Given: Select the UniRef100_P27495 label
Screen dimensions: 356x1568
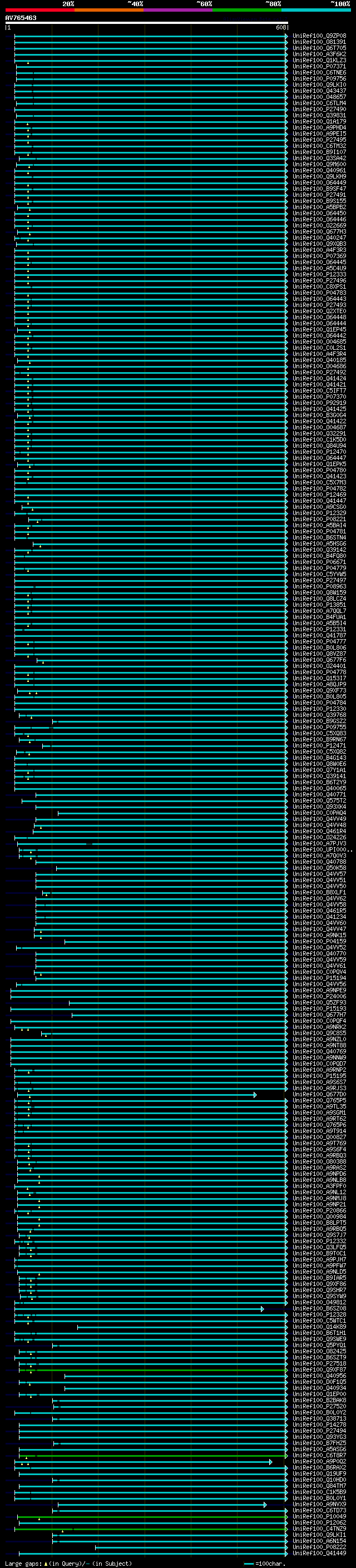Looking at the screenshot, I should [x=319, y=140].
